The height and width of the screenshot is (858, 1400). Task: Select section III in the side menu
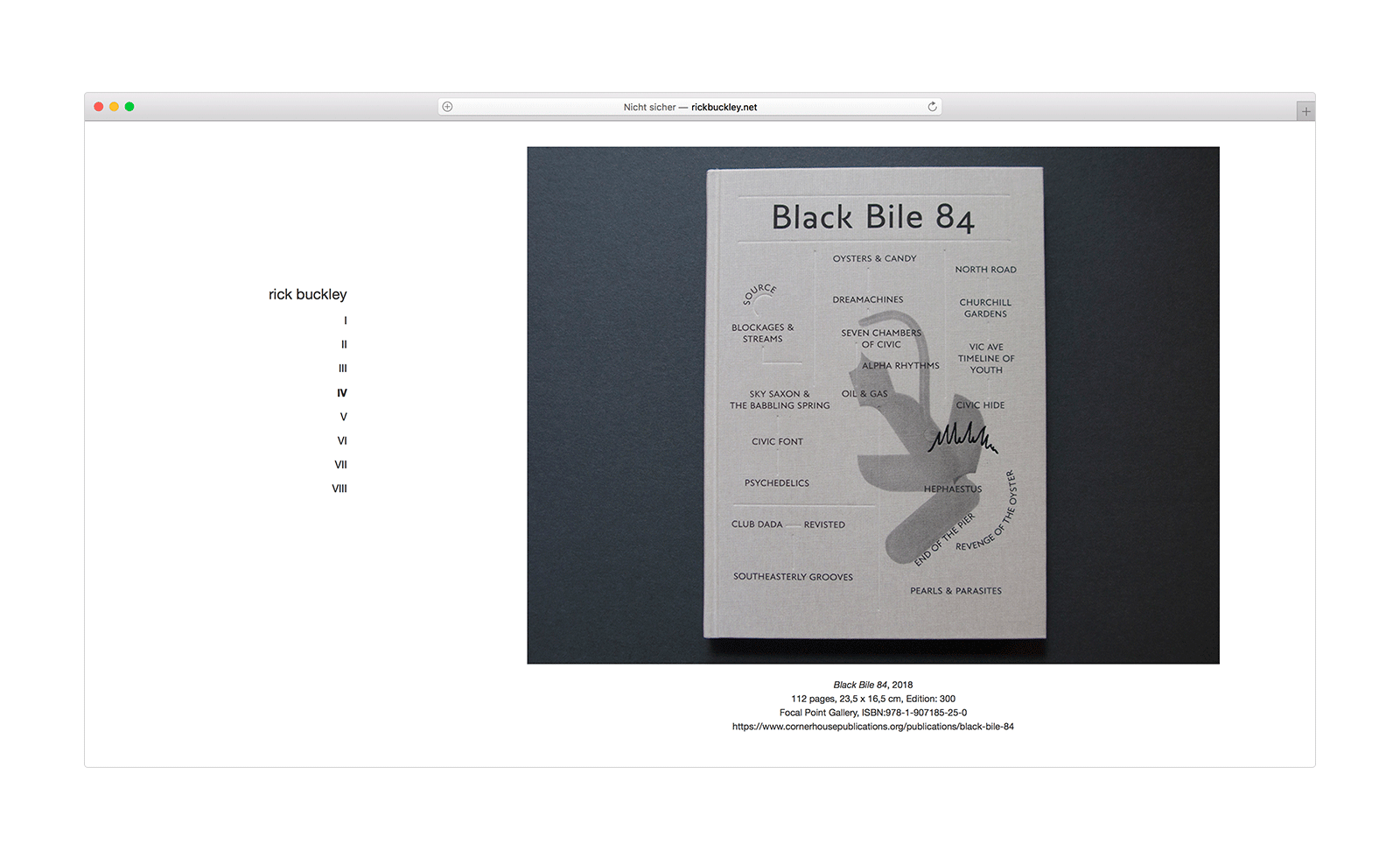coord(343,369)
